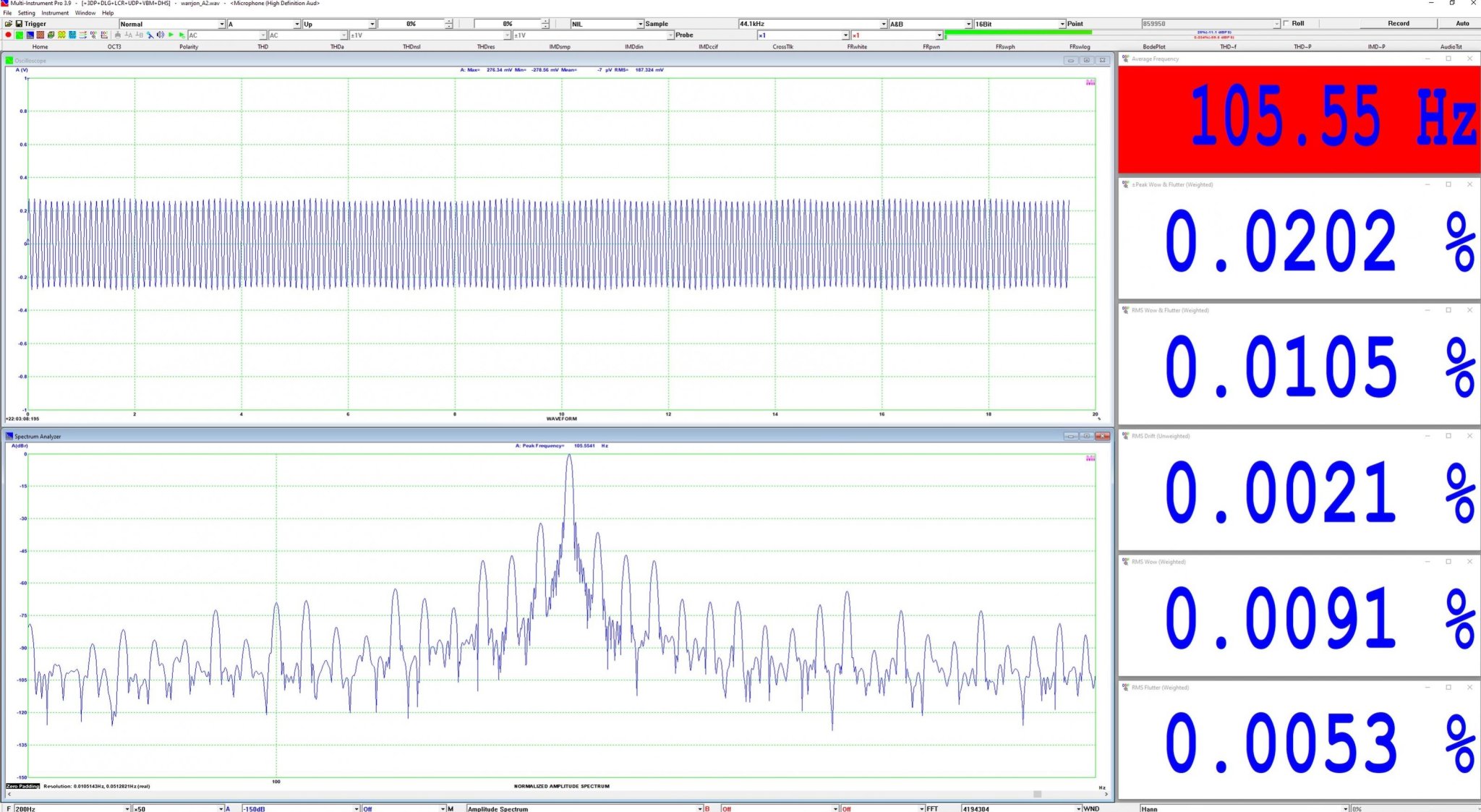This screenshot has width=1481, height=812.
Task: Click the CrossTlk hot panel button
Action: 783,46
